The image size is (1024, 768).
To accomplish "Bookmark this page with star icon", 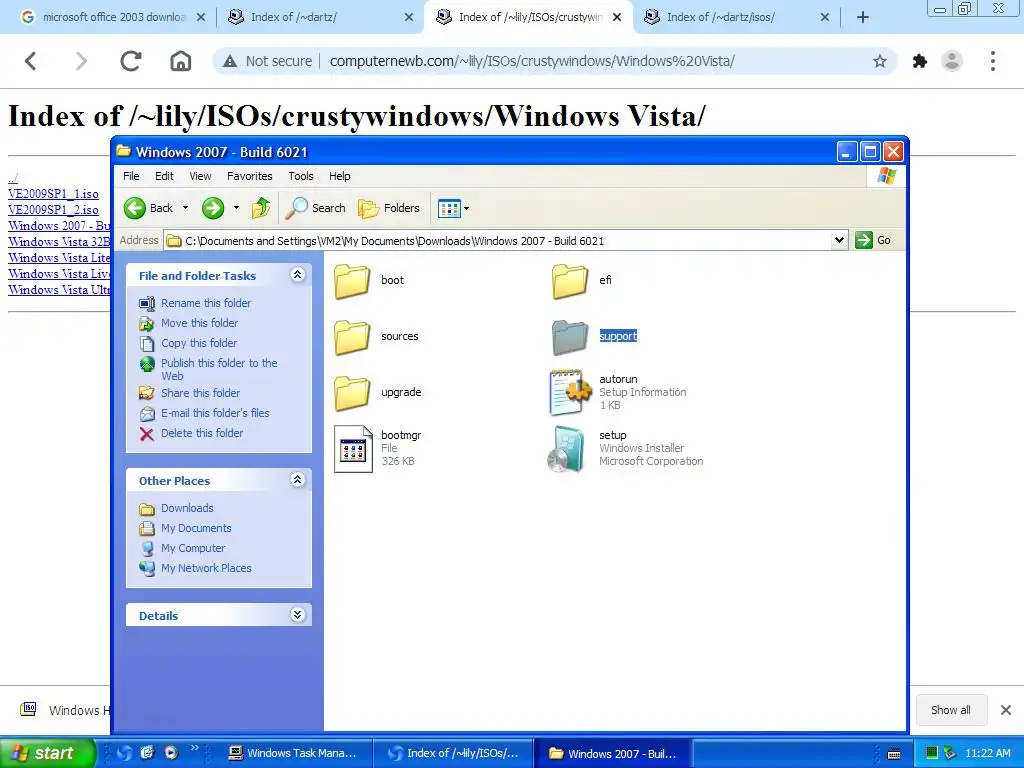I will coord(880,61).
